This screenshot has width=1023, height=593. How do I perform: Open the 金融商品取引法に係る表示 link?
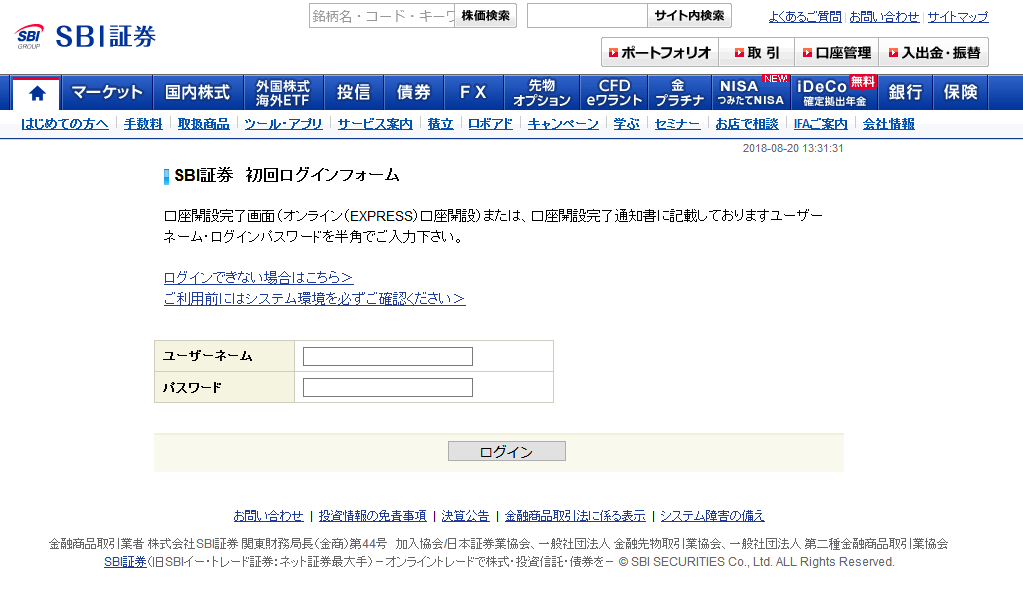575,516
